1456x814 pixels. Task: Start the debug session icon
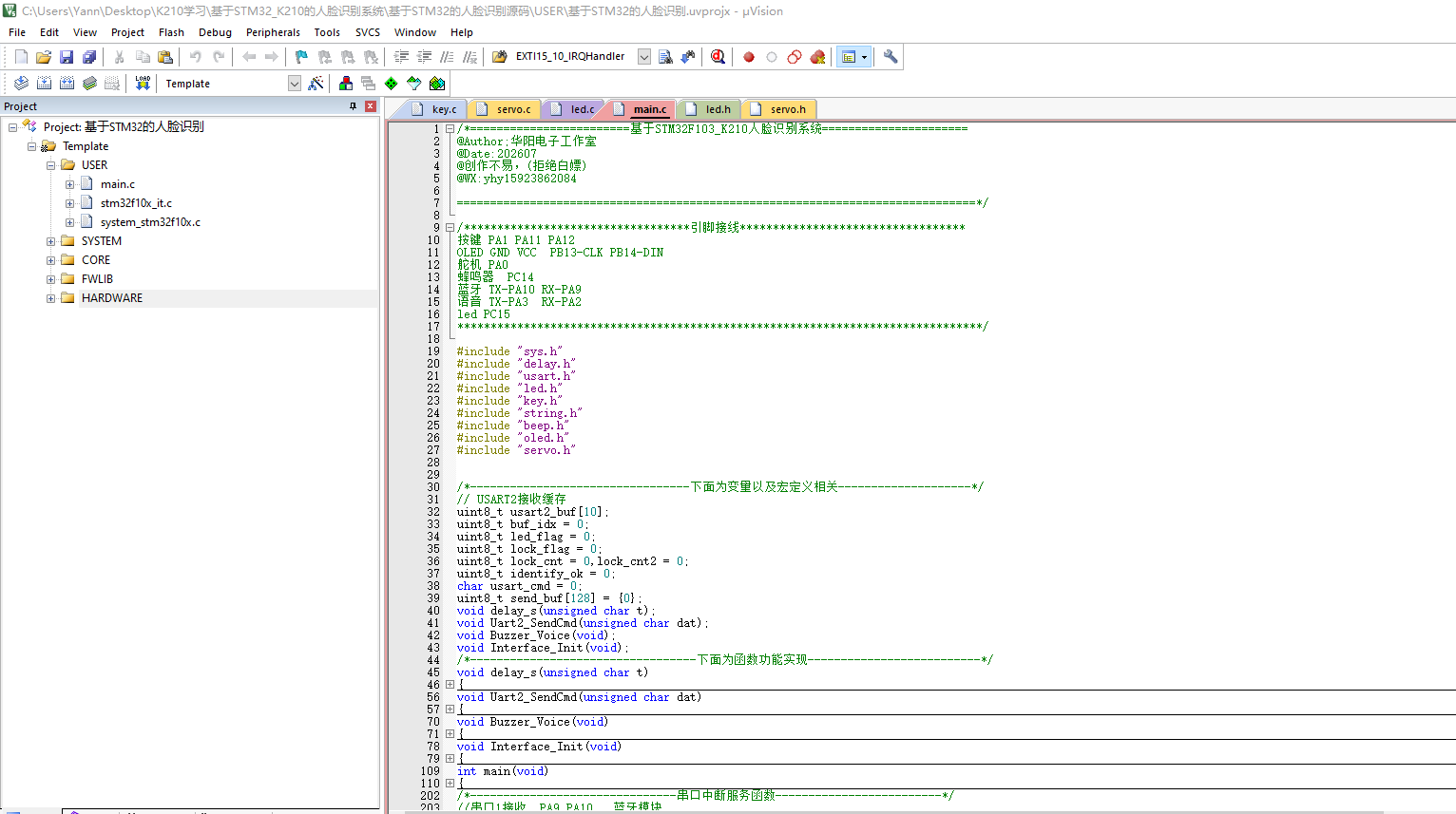point(718,57)
